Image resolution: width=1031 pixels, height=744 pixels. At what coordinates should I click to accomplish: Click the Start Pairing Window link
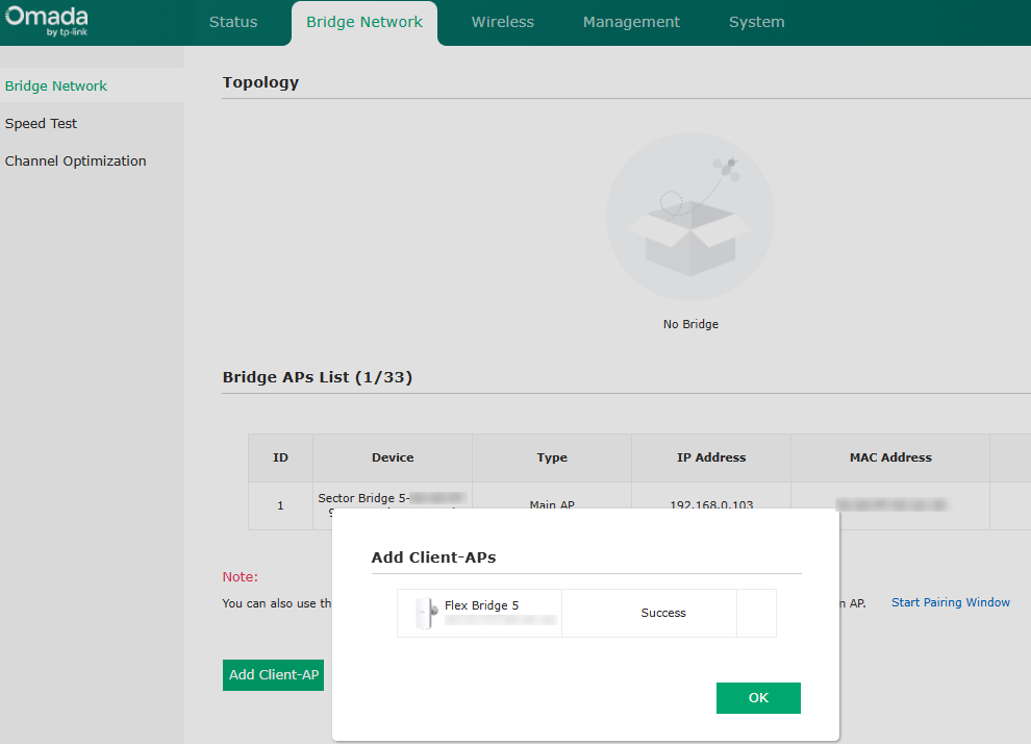coord(950,602)
